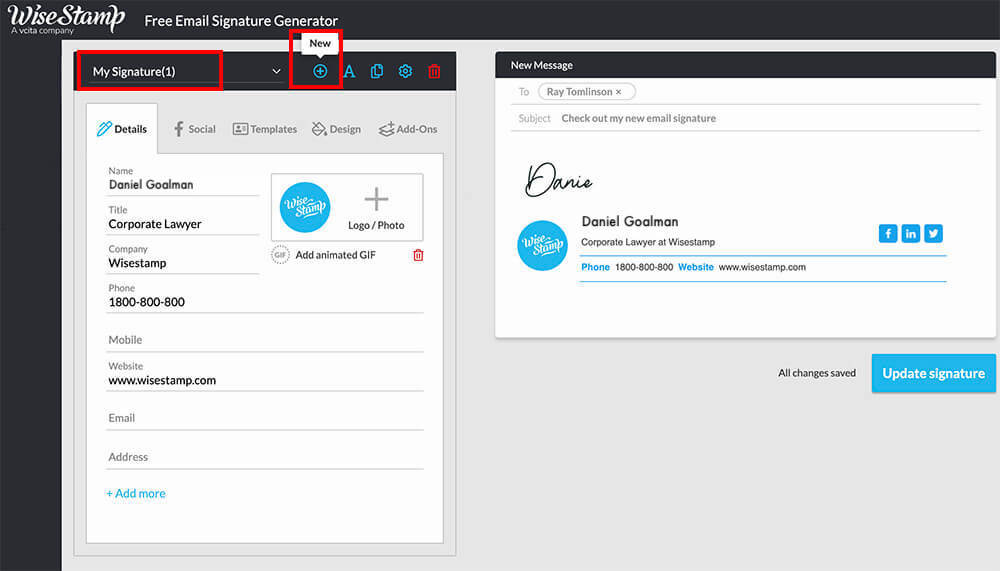Image resolution: width=1000 pixels, height=571 pixels.
Task: Click the WiseStamp logo in signature preview
Action: 542,246
